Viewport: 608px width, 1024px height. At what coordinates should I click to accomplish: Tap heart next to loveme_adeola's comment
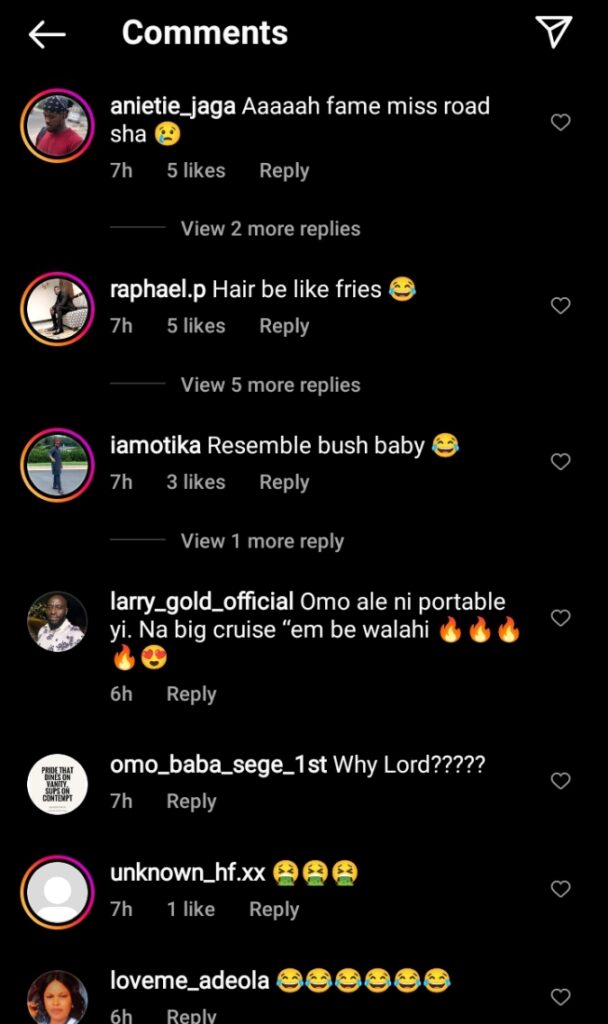[x=561, y=996]
